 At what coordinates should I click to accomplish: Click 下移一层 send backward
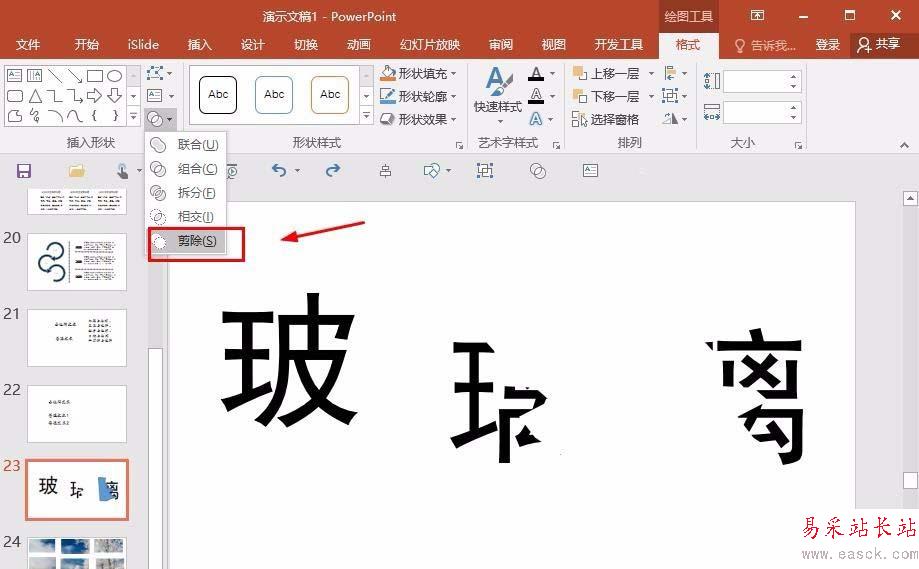606,96
